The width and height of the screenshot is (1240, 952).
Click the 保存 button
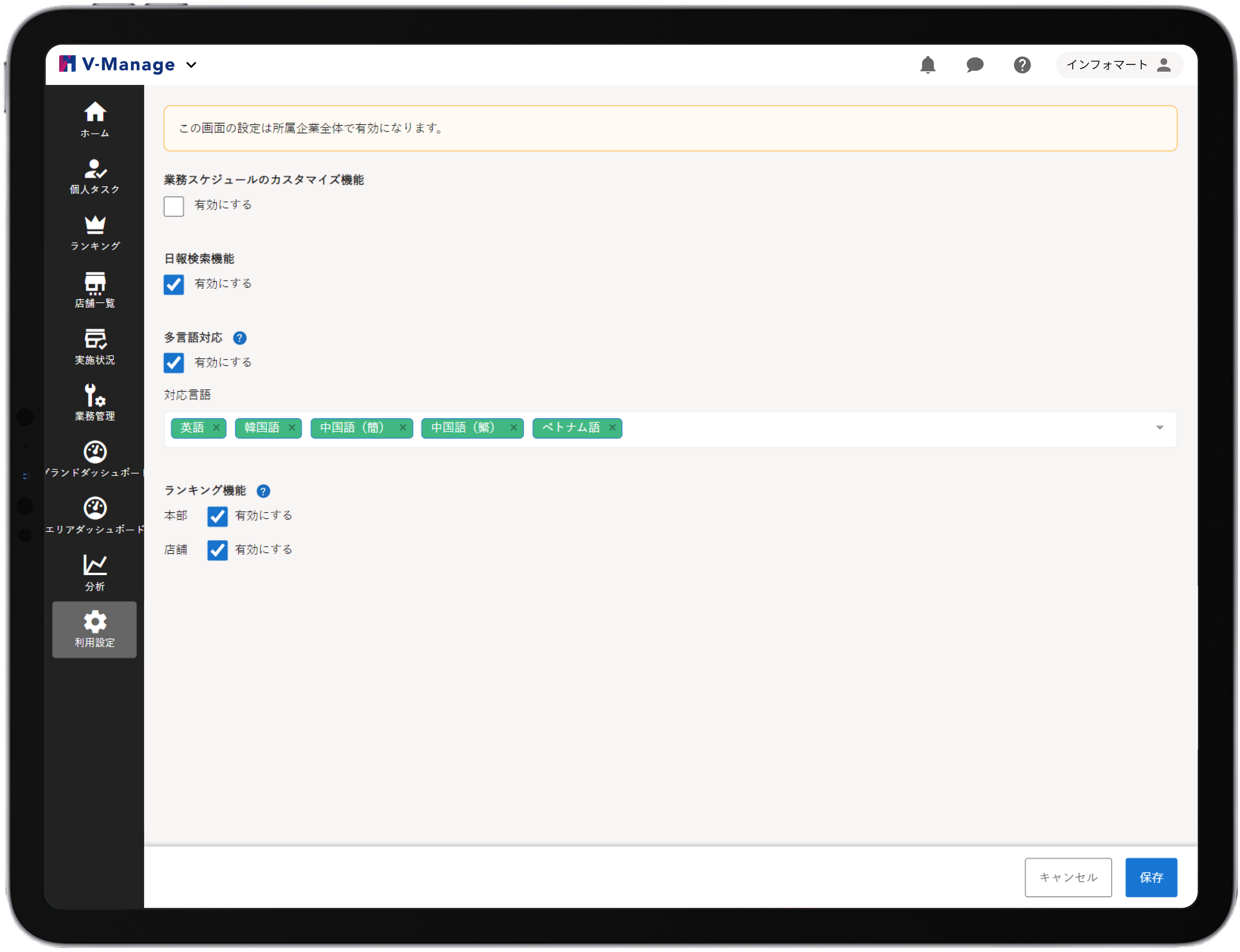(x=1150, y=877)
